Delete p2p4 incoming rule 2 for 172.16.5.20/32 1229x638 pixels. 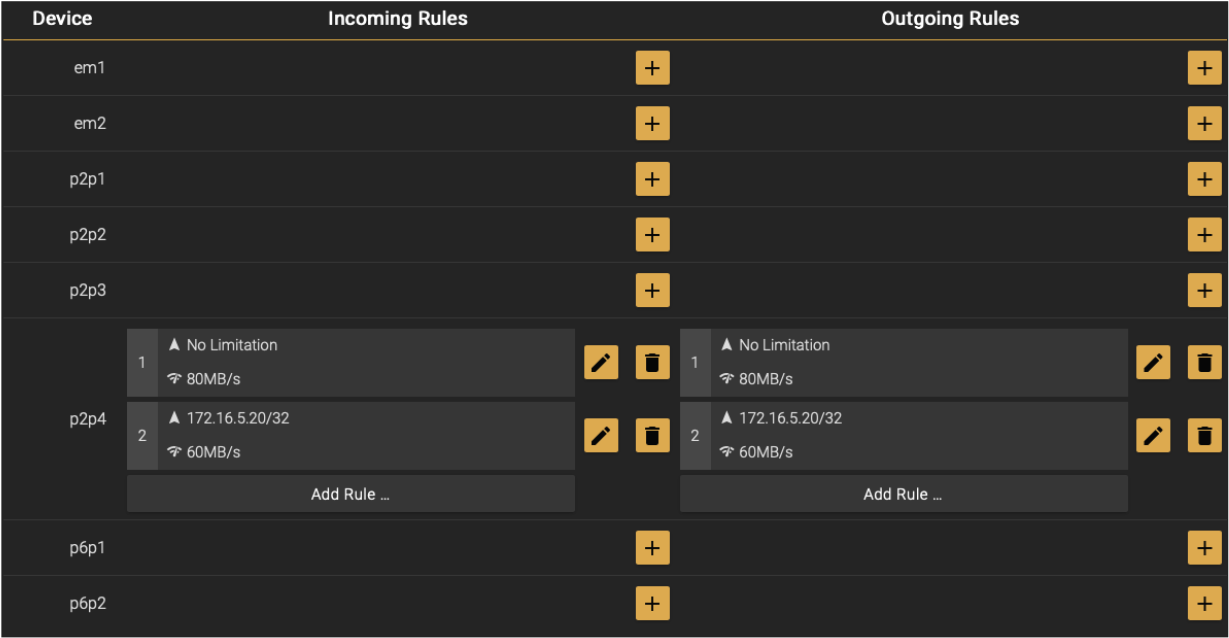652,435
